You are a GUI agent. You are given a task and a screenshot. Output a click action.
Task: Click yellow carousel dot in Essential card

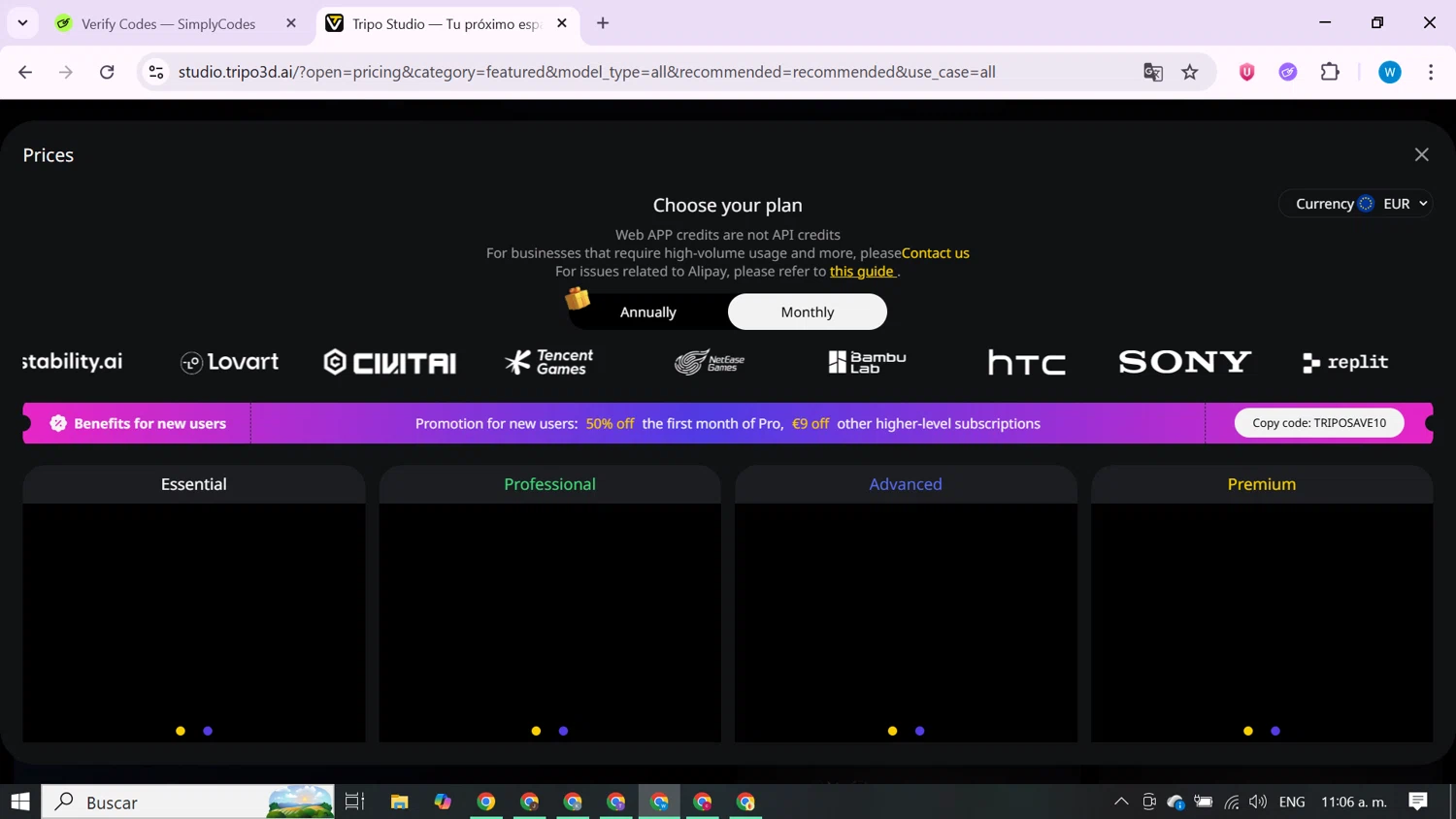pos(181,731)
